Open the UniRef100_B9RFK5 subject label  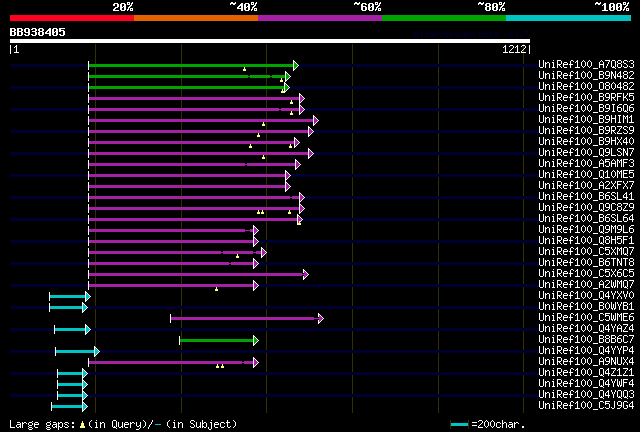coord(586,97)
